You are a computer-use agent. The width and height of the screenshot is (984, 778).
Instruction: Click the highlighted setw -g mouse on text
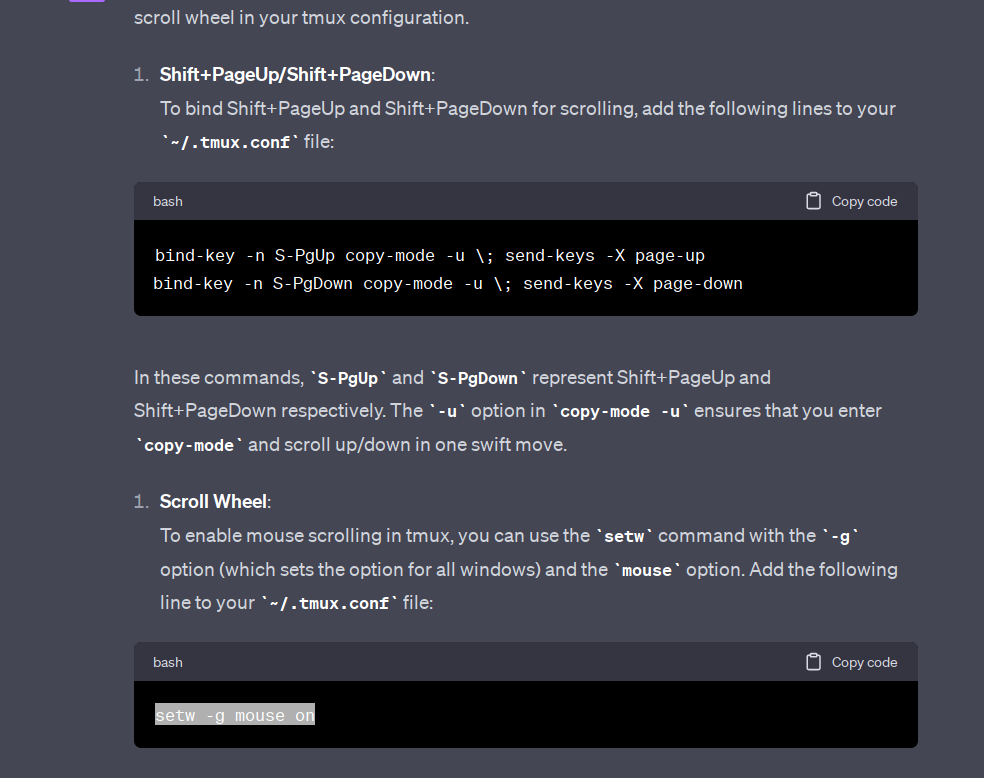(x=235, y=715)
